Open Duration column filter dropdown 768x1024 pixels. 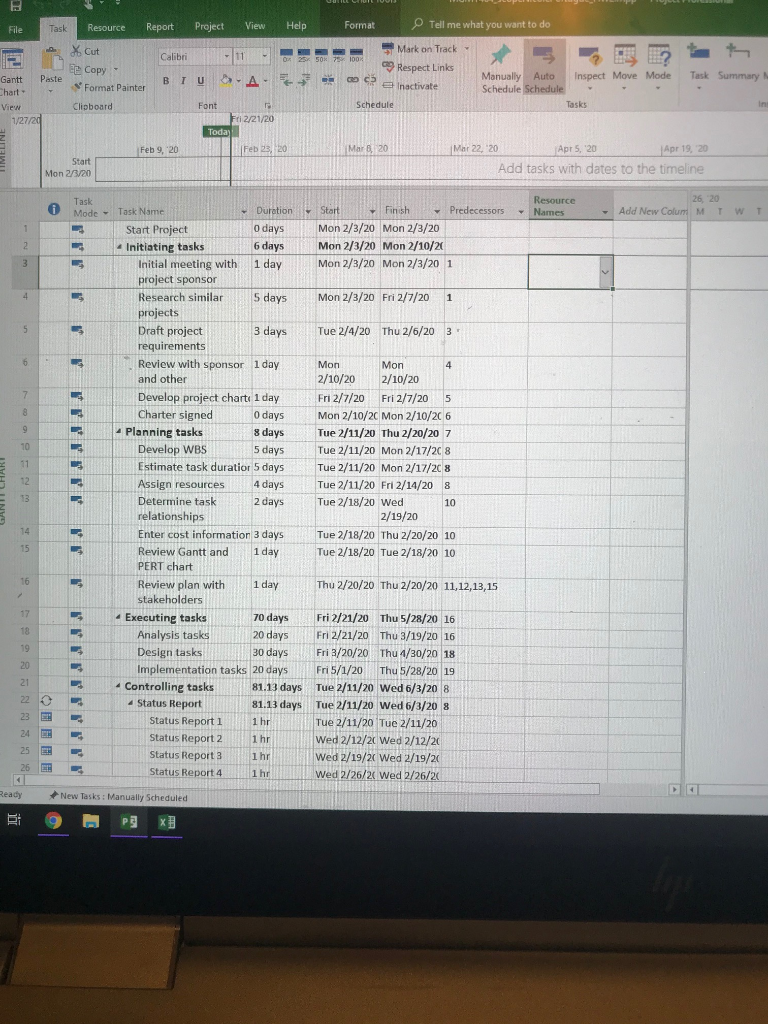pyautogui.click(x=308, y=211)
